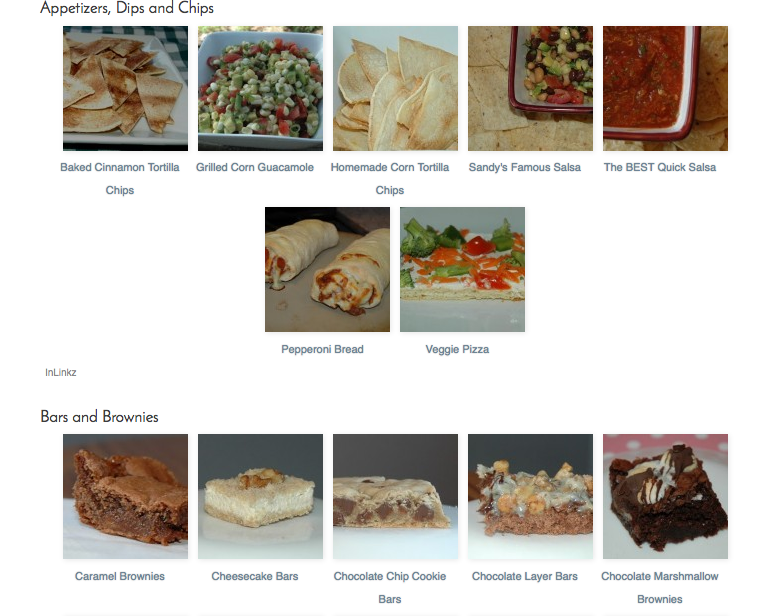The width and height of the screenshot is (784, 616).
Task: Open the Chocolate Layer Bars thumbnail
Action: tap(530, 496)
